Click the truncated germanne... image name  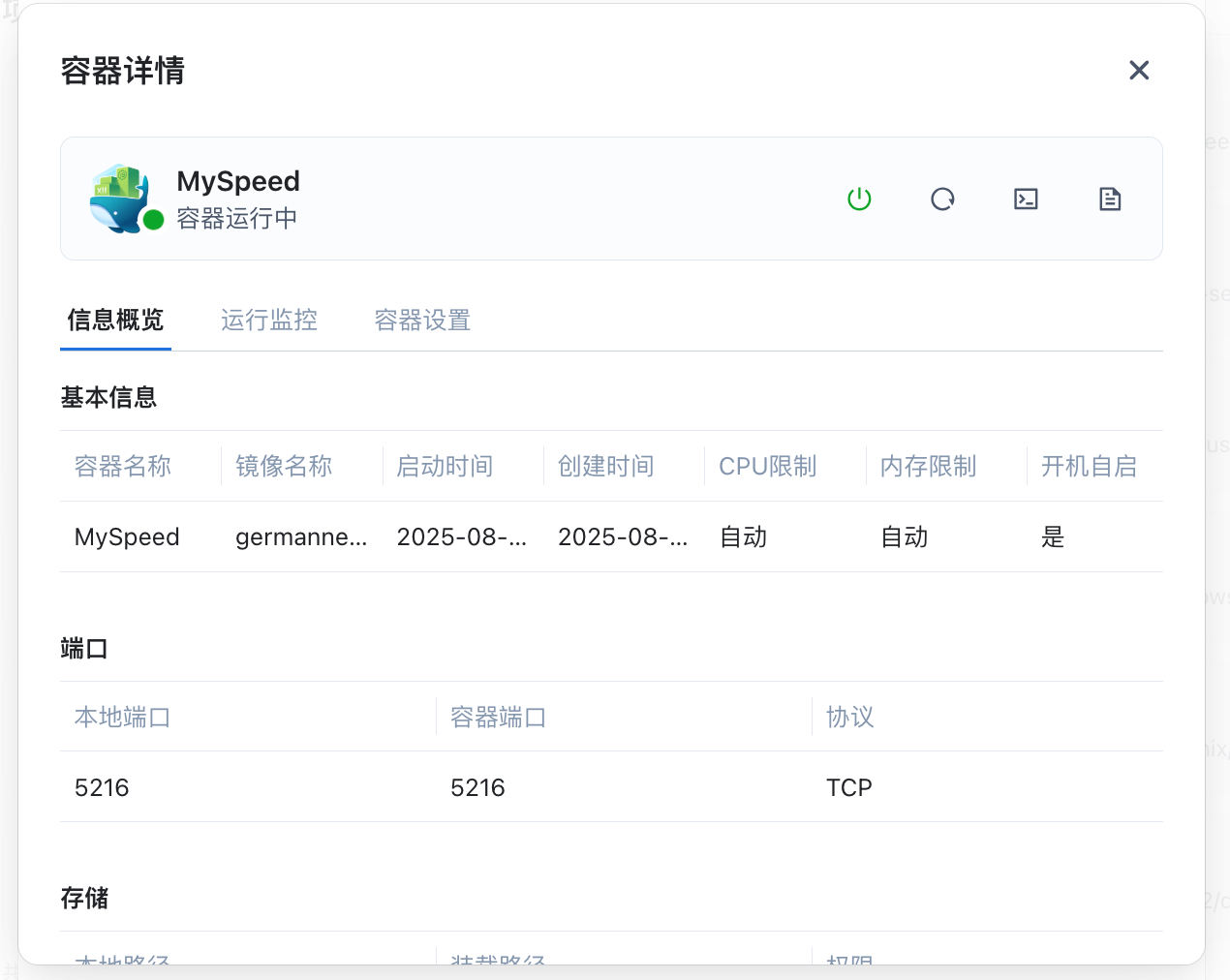click(x=301, y=537)
